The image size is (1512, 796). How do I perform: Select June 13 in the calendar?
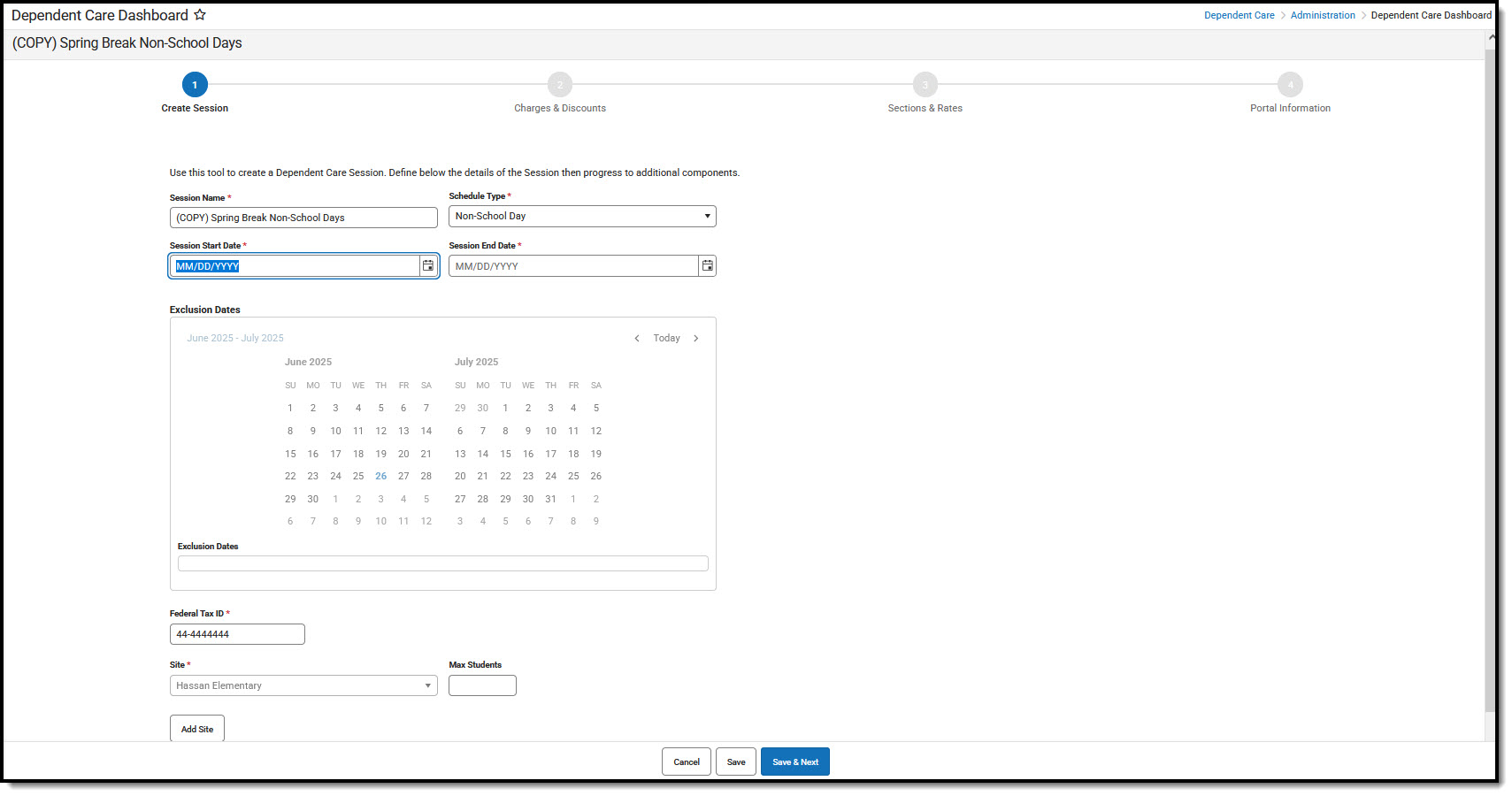[403, 431]
